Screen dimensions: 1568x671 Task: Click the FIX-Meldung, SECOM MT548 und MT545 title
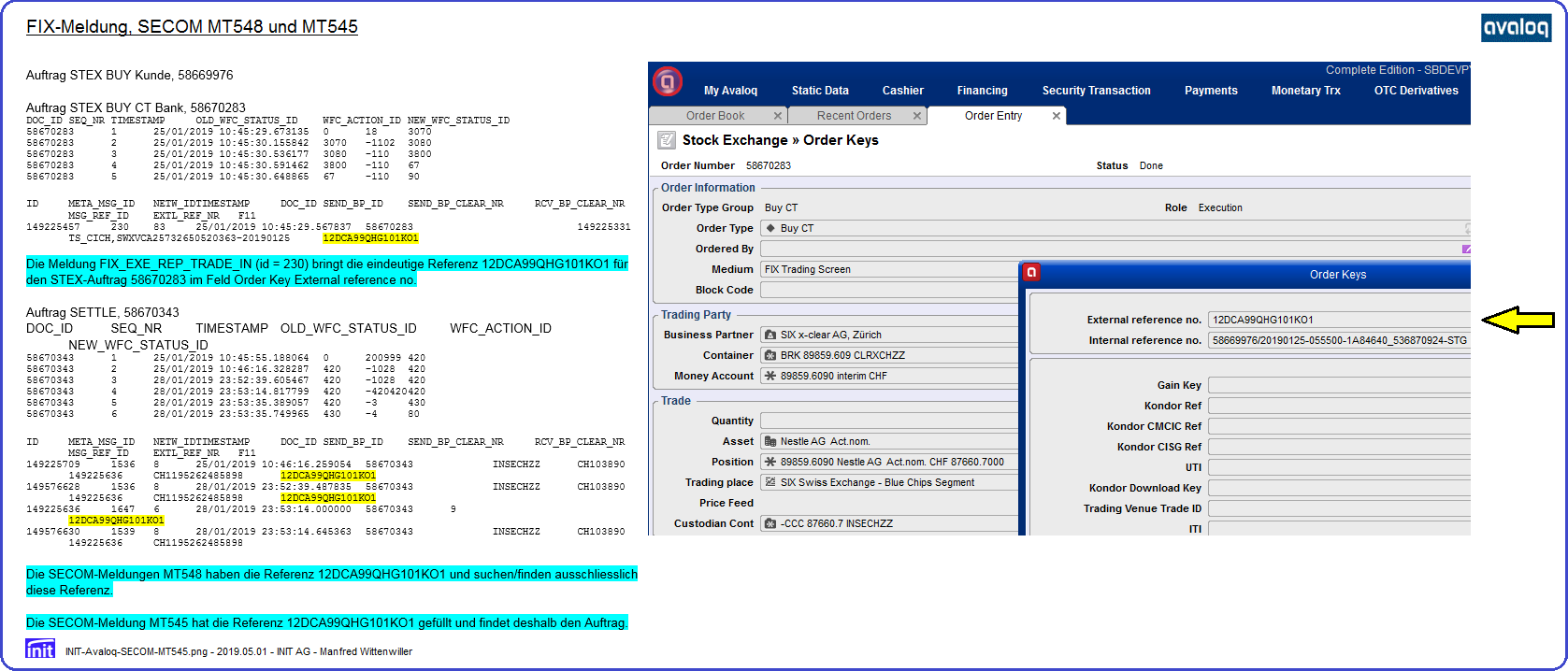(x=192, y=26)
